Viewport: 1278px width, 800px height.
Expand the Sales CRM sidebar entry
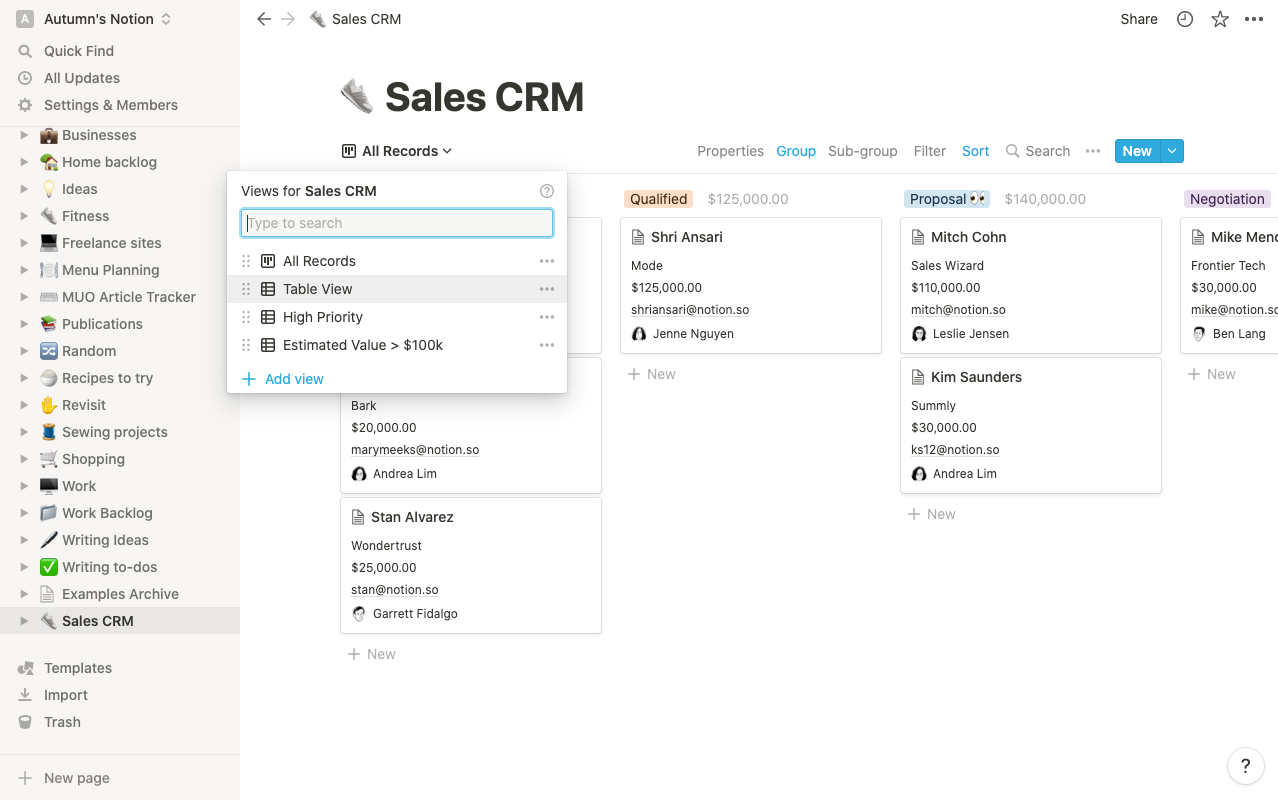(25, 621)
